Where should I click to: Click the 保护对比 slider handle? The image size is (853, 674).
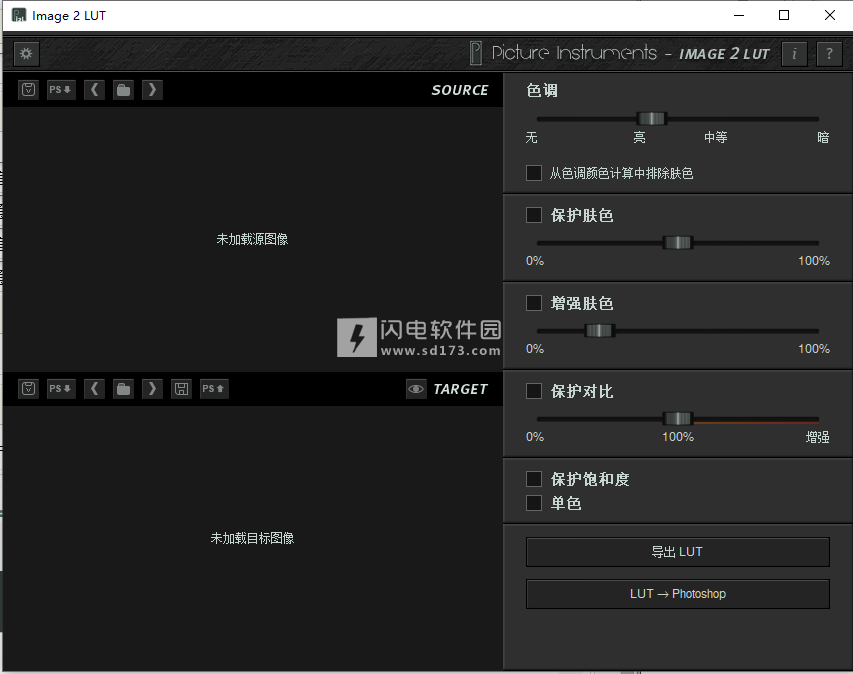pyautogui.click(x=677, y=418)
